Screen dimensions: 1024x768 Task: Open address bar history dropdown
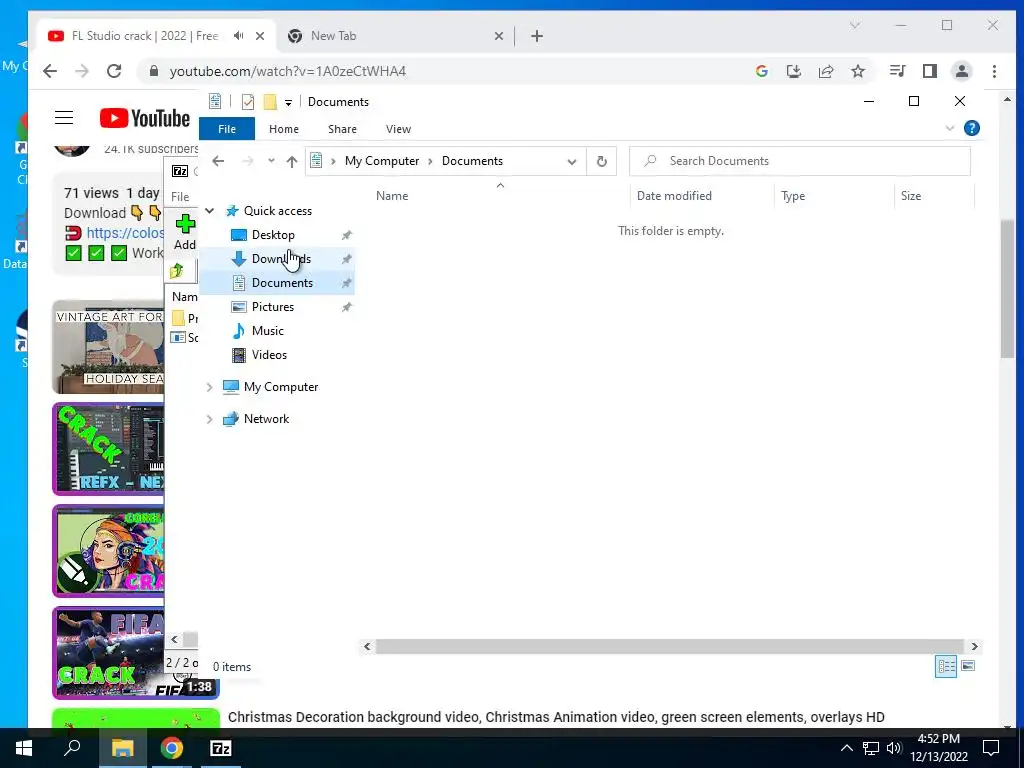(x=571, y=161)
